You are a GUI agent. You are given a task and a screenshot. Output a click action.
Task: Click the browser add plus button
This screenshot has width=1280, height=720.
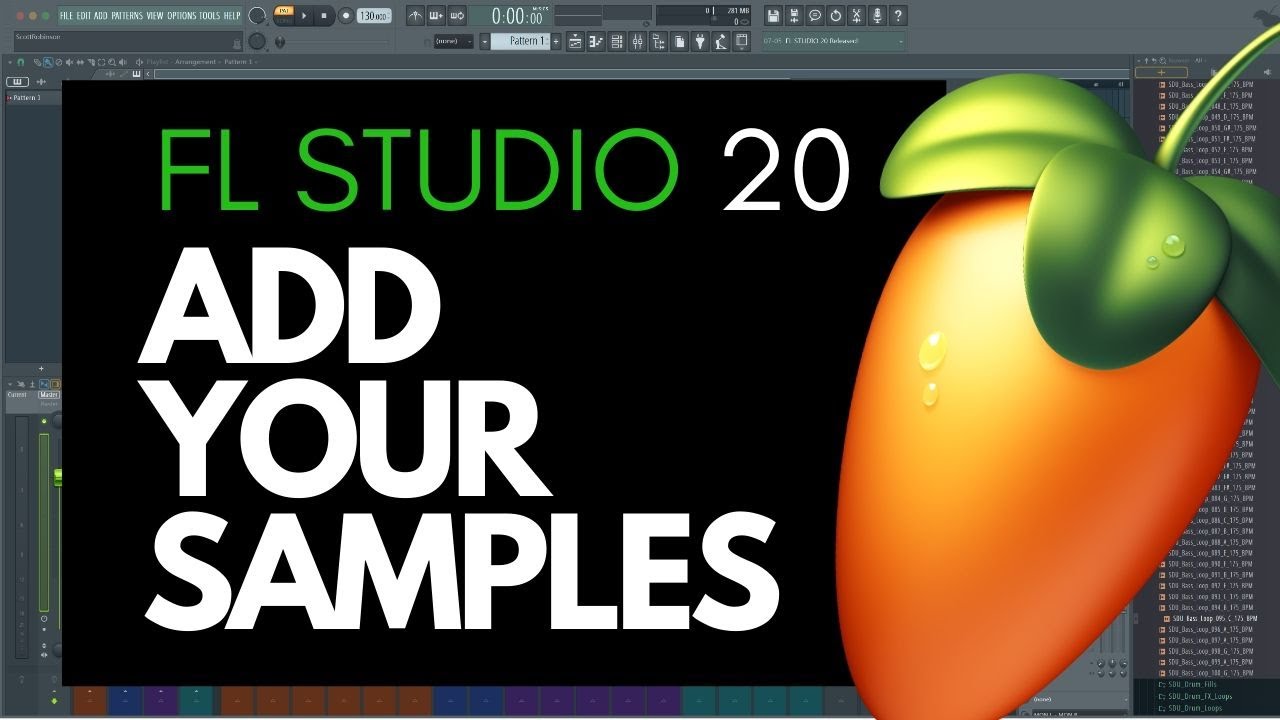1161,72
